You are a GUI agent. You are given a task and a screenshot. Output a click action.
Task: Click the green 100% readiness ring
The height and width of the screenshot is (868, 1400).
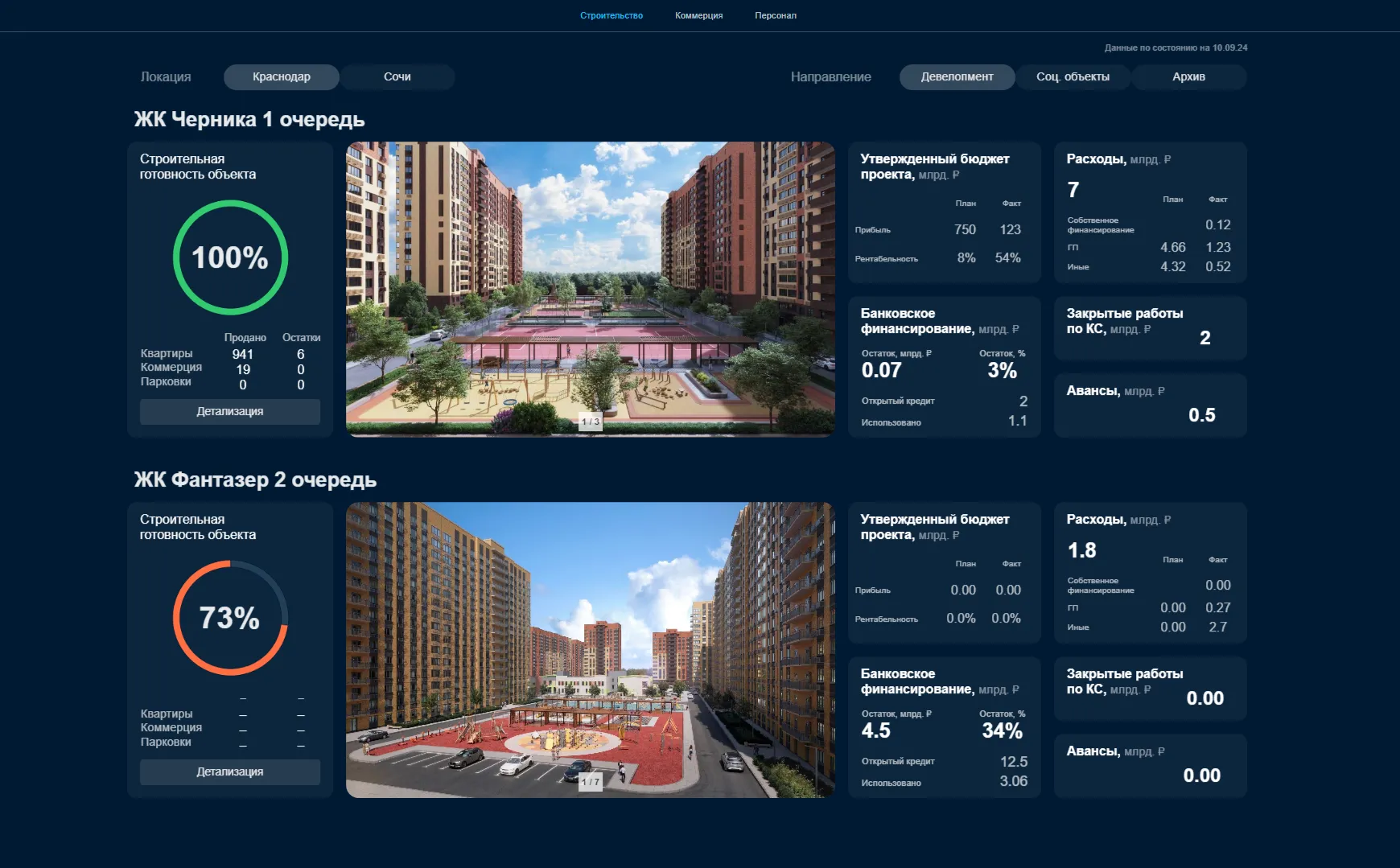[230, 257]
